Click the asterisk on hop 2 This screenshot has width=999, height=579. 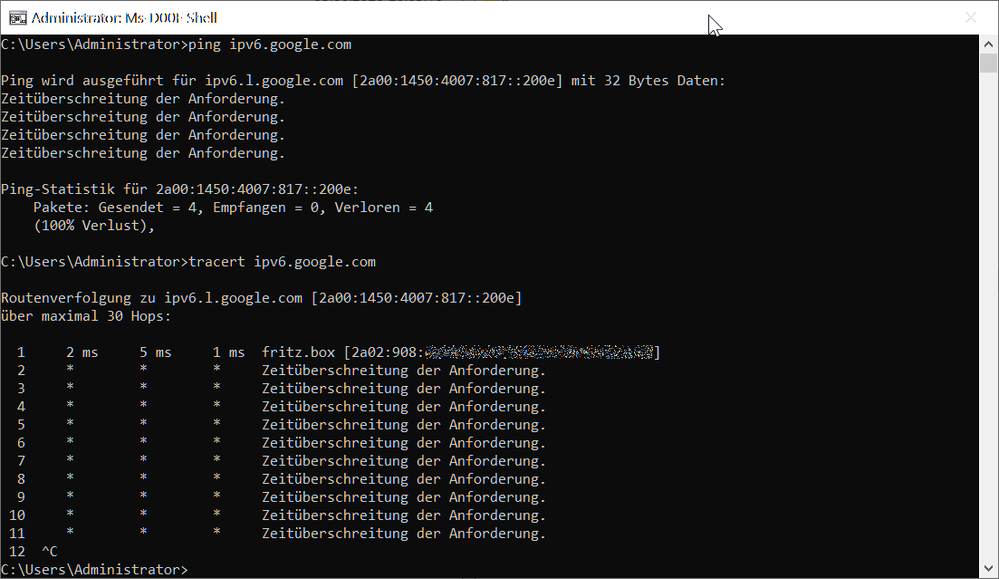69,369
